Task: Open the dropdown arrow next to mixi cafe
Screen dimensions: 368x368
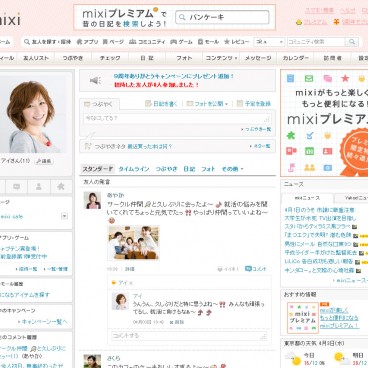Action: point(64,216)
